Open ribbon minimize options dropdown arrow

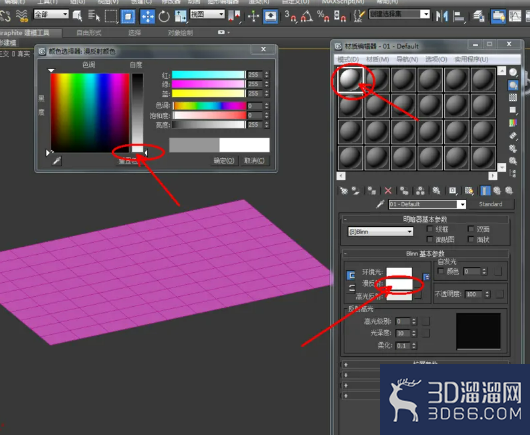click(229, 32)
